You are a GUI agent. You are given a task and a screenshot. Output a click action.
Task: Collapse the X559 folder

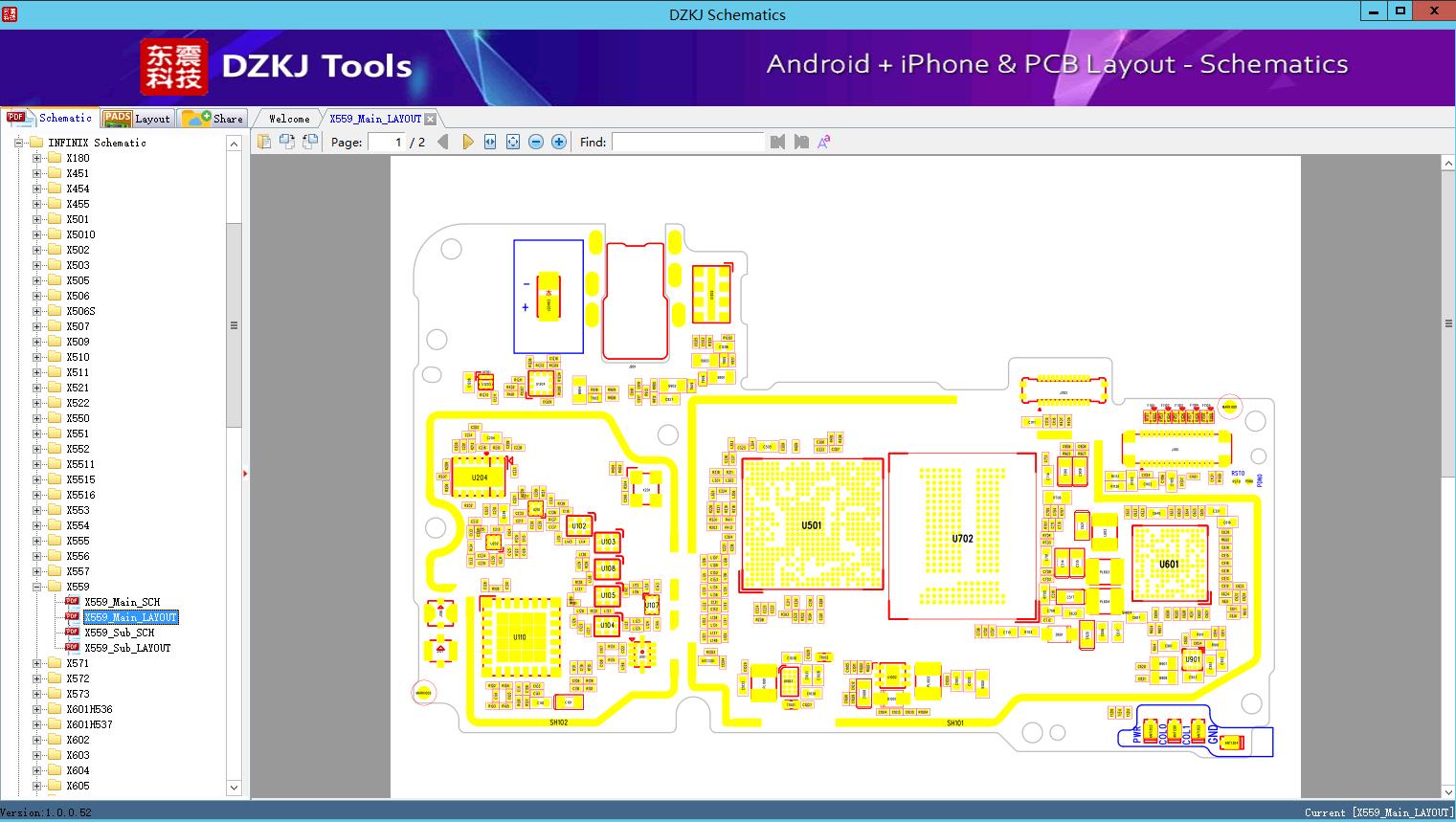[x=36, y=587]
